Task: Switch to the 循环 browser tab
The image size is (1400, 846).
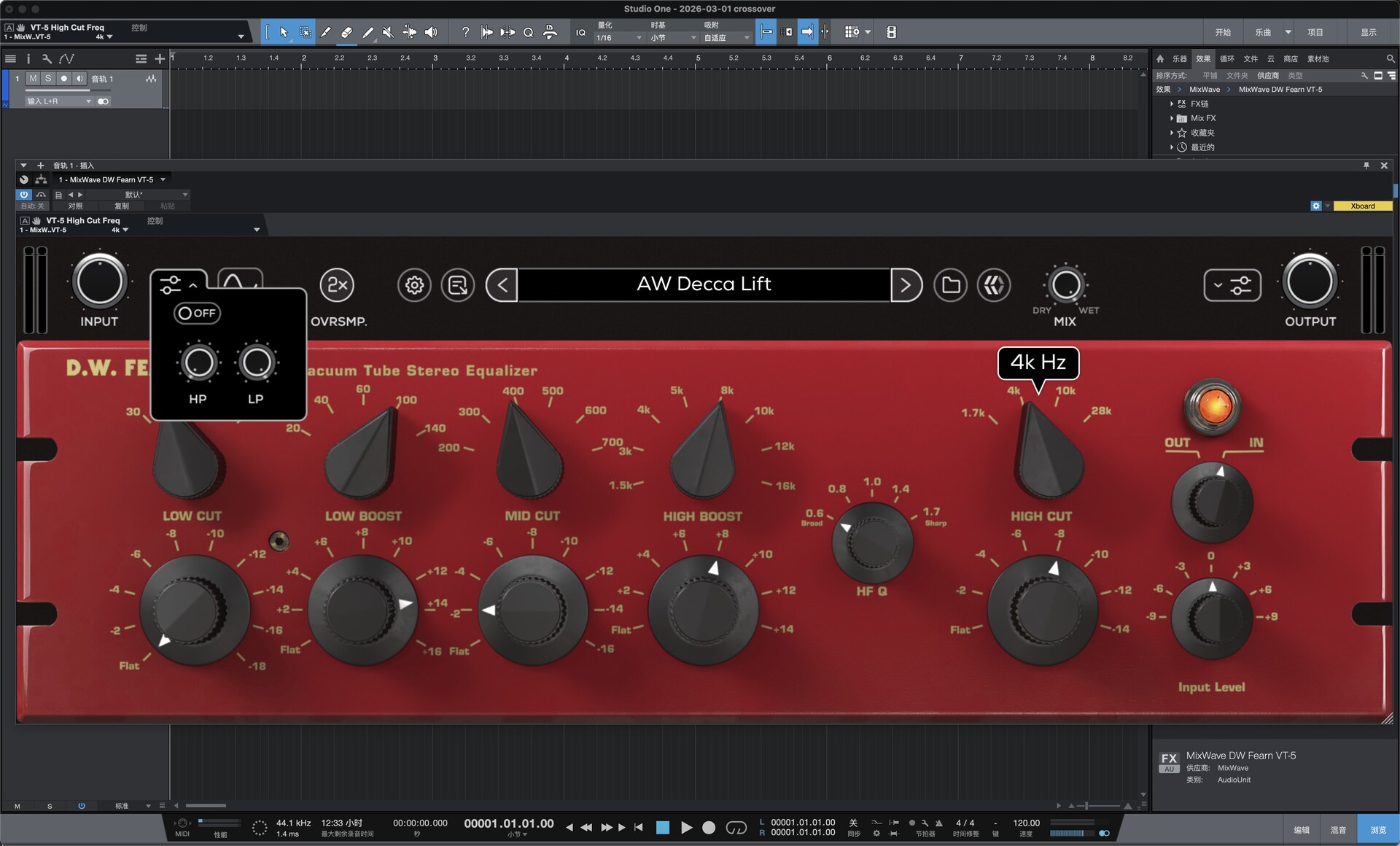Action: 1227,59
